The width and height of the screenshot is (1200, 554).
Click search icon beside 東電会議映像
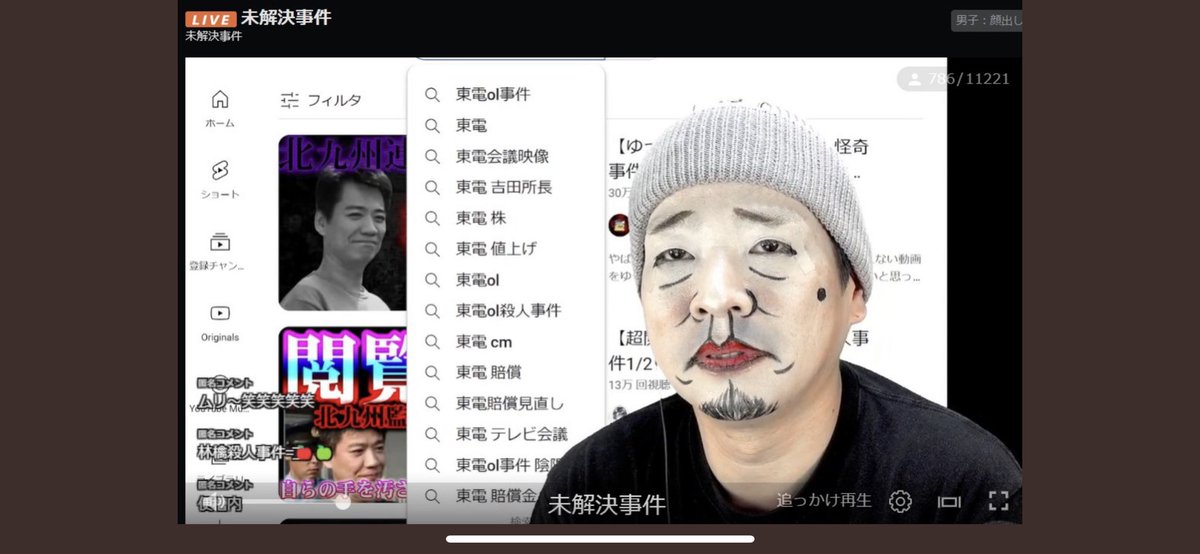(x=432, y=156)
